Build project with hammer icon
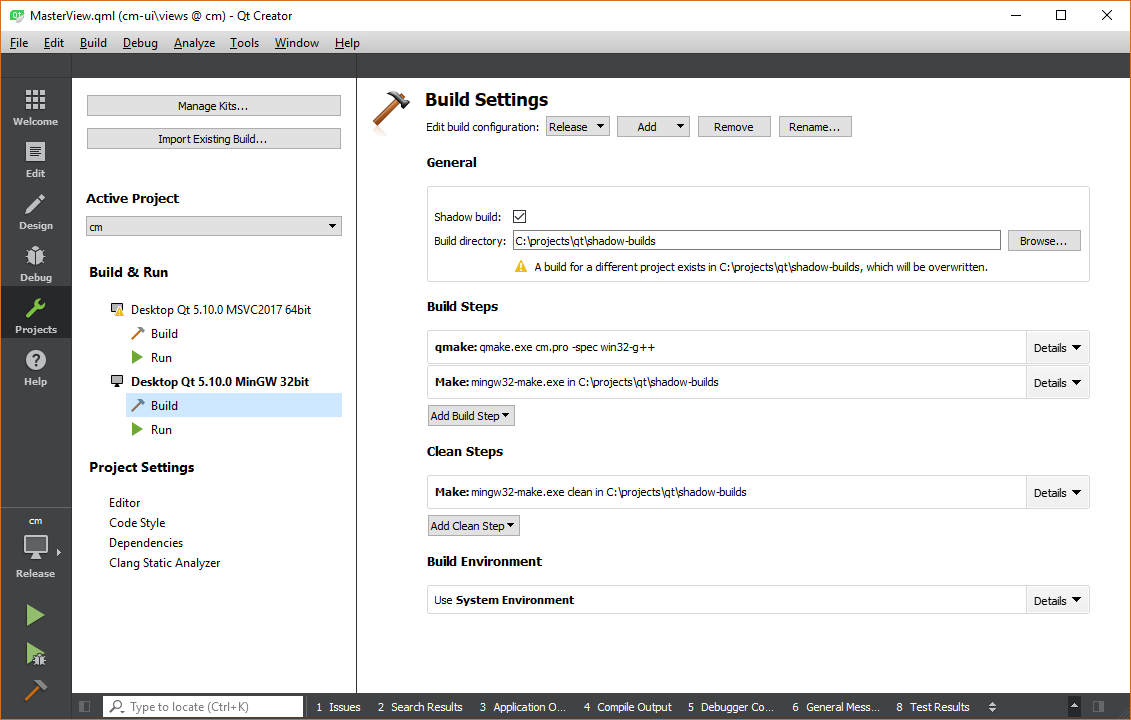This screenshot has height=720, width=1131. [35, 691]
